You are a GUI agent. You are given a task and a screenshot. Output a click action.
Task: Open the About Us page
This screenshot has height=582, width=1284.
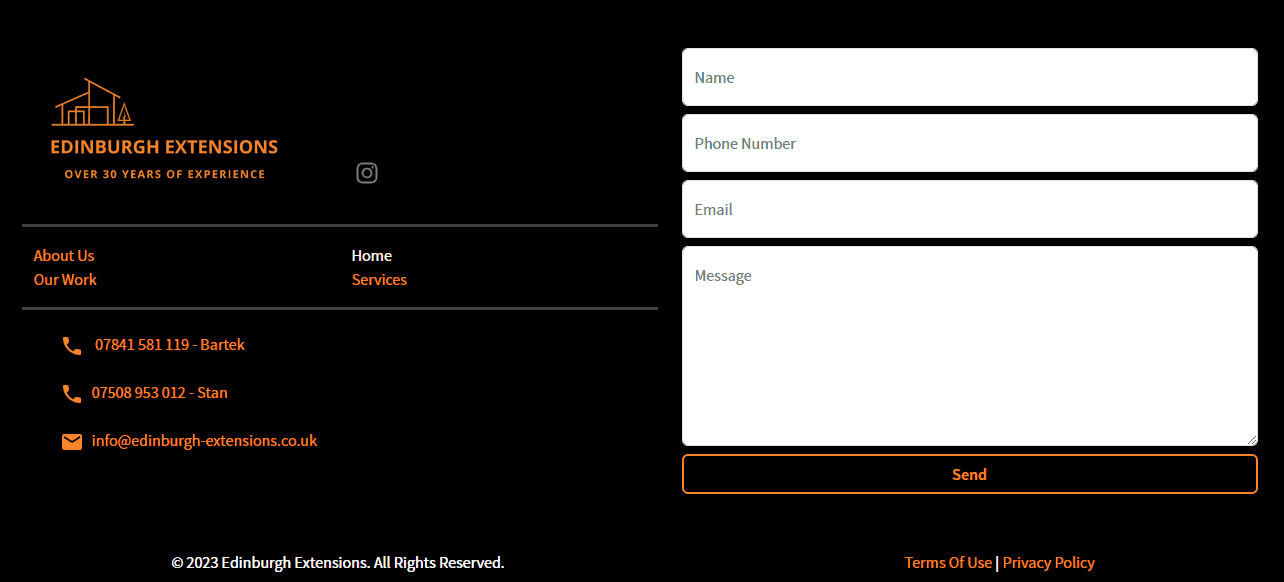tap(63, 255)
